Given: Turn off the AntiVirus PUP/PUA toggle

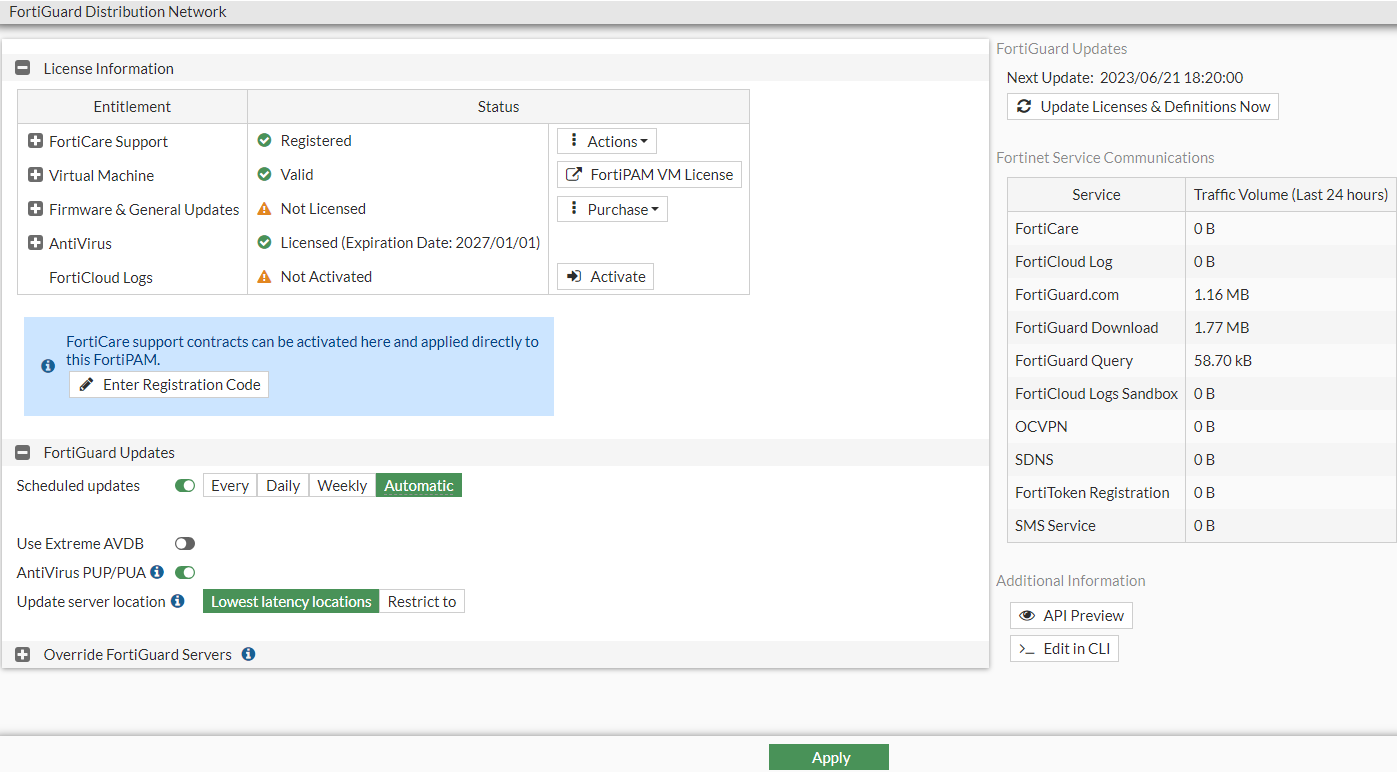Looking at the screenshot, I should [x=184, y=572].
